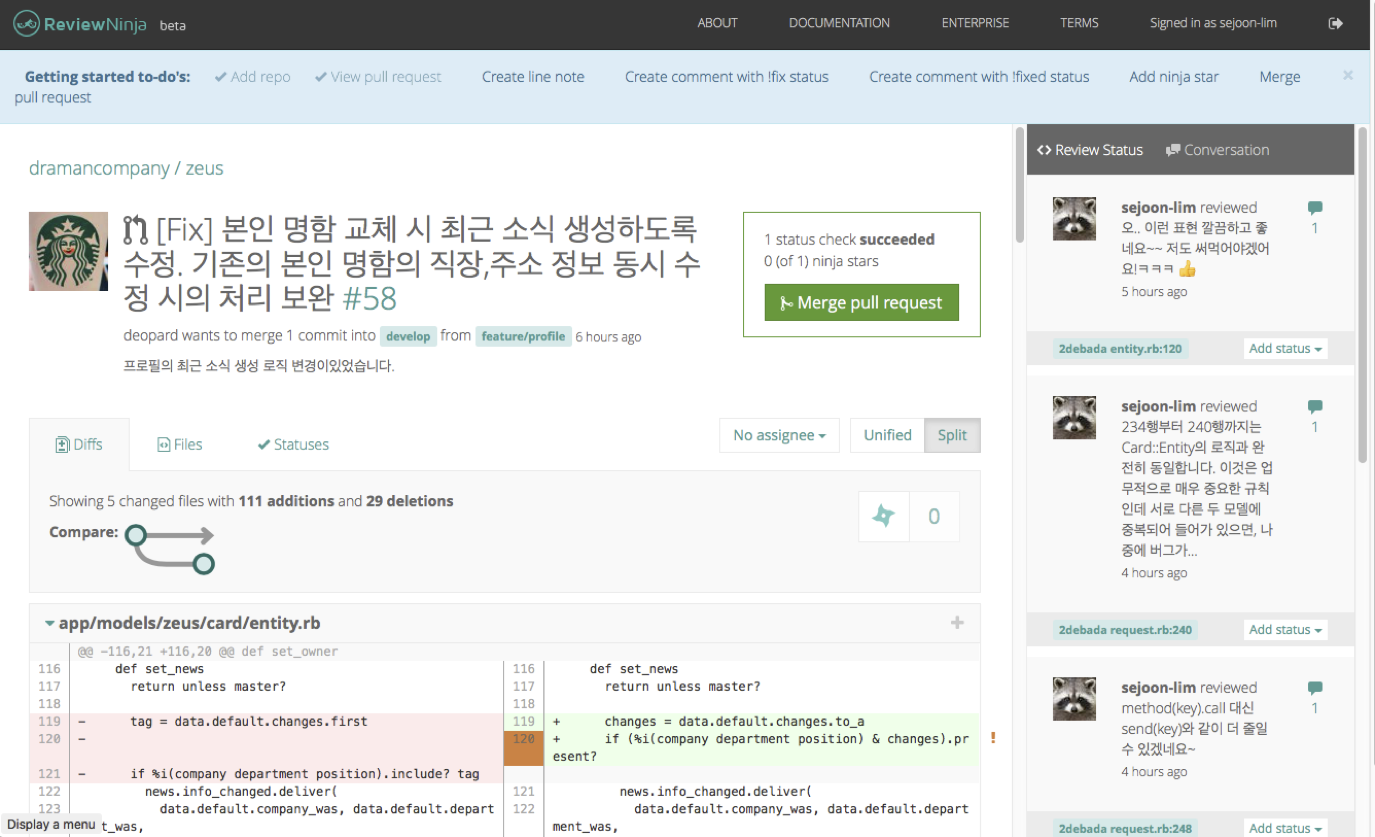Collapse the app/models/zeus/card/entity.rb file
1375x837 pixels.
pyautogui.click(x=49, y=623)
